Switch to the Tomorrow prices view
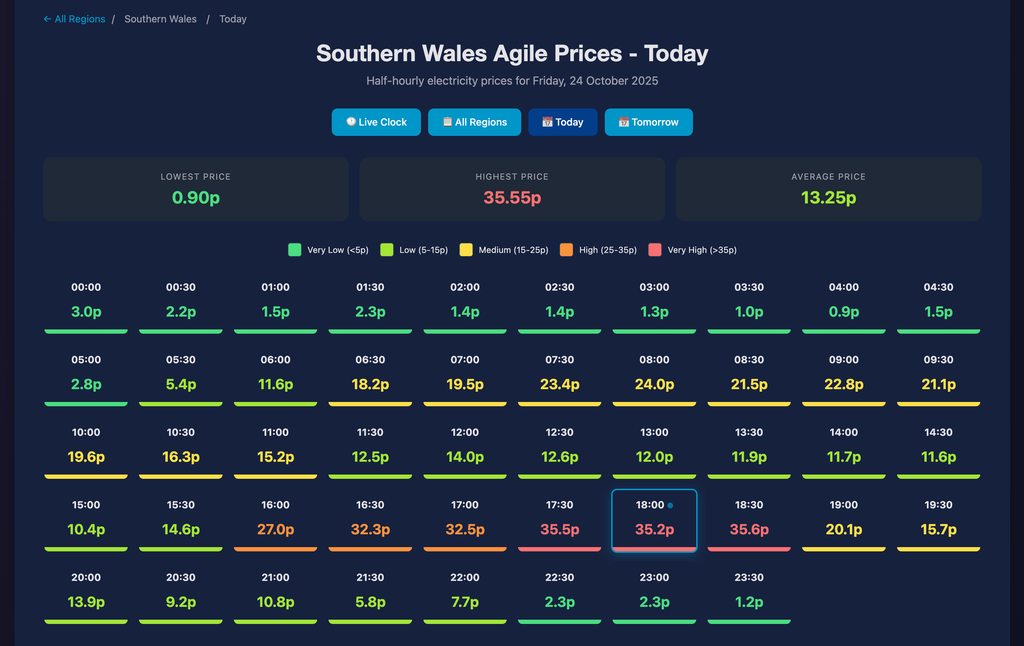1024x646 pixels. click(x=648, y=122)
